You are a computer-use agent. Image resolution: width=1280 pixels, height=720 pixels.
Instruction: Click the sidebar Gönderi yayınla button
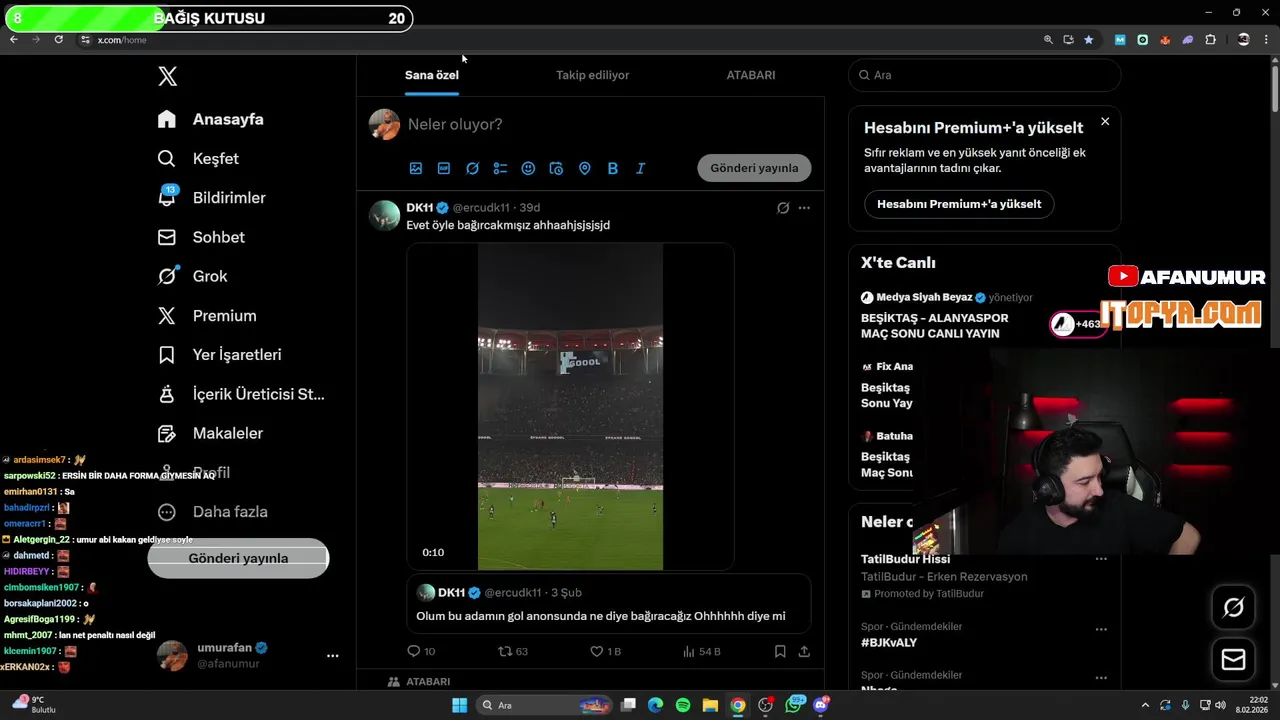(238, 558)
